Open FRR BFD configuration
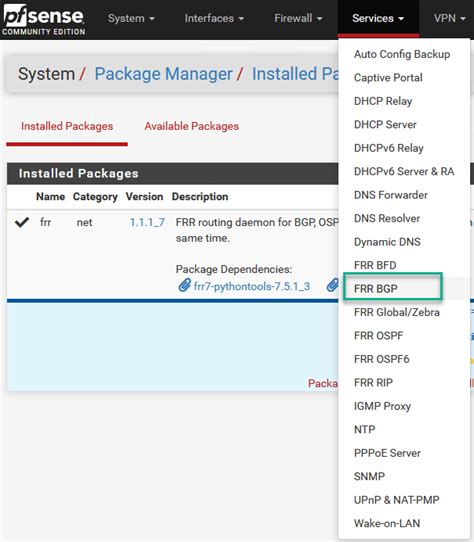Screen dimensions: 474x542 point(375,265)
